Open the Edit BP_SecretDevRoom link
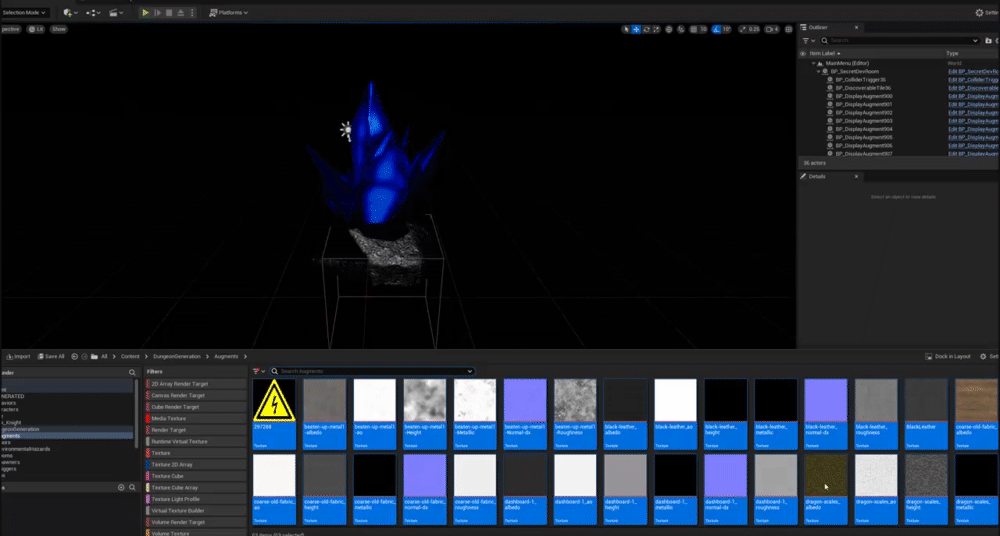This screenshot has width=1000, height=536. point(974,71)
